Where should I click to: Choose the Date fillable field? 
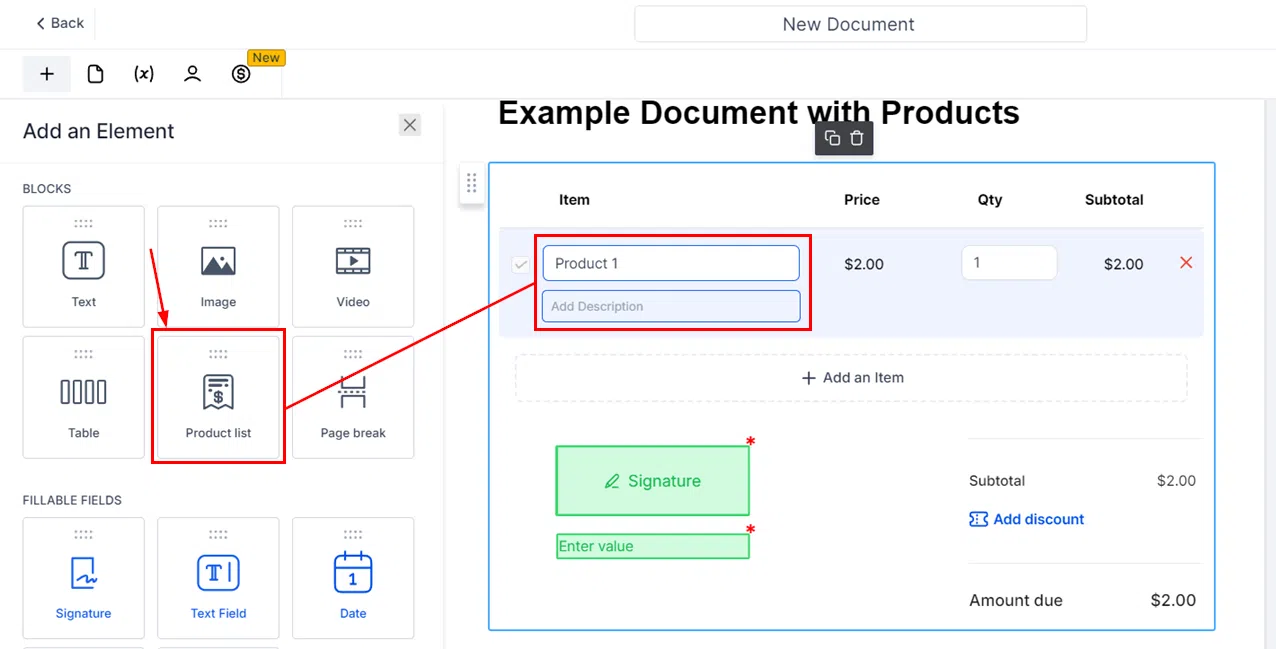[353, 578]
